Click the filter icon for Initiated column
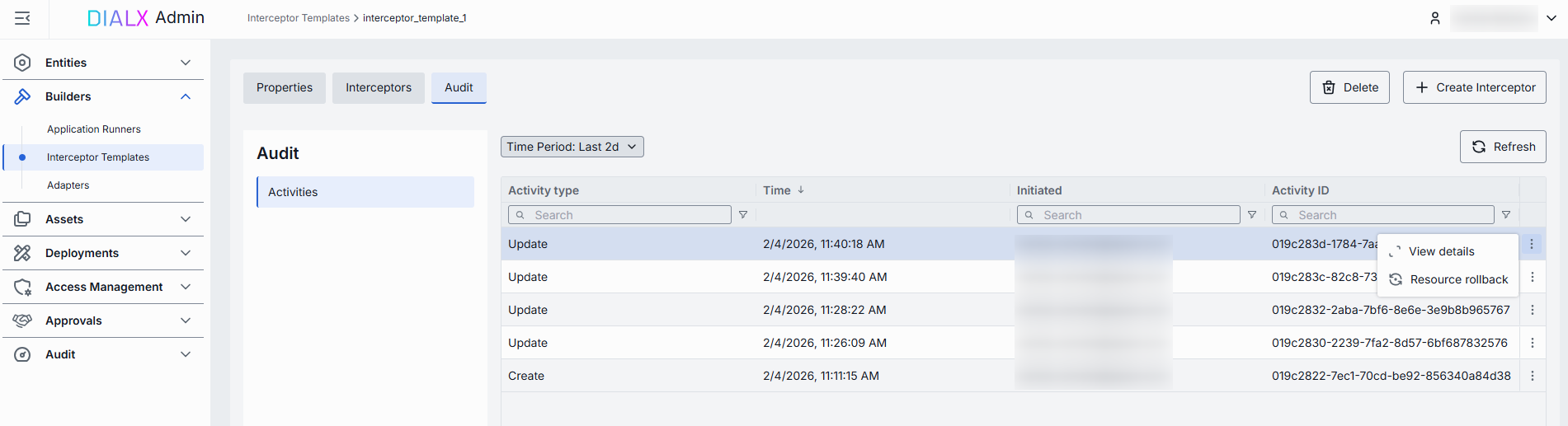The height and width of the screenshot is (426, 1568). click(1252, 215)
